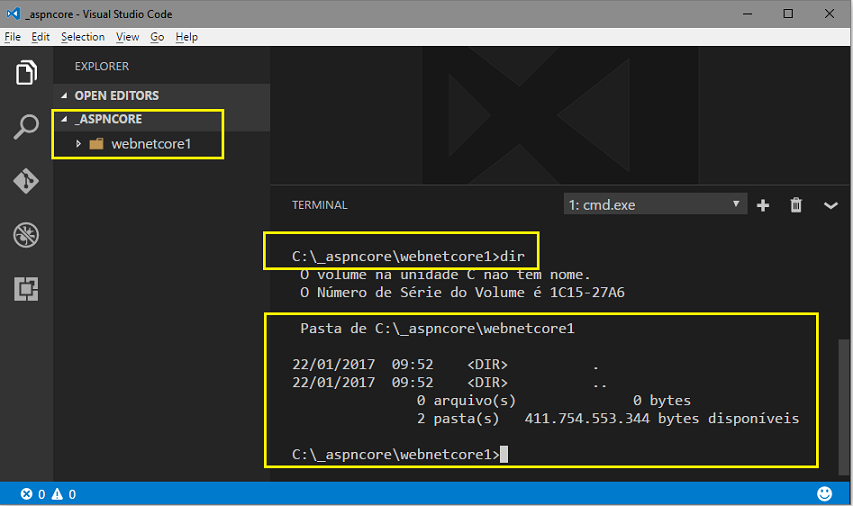Close the Visual Studio Code window

point(829,14)
